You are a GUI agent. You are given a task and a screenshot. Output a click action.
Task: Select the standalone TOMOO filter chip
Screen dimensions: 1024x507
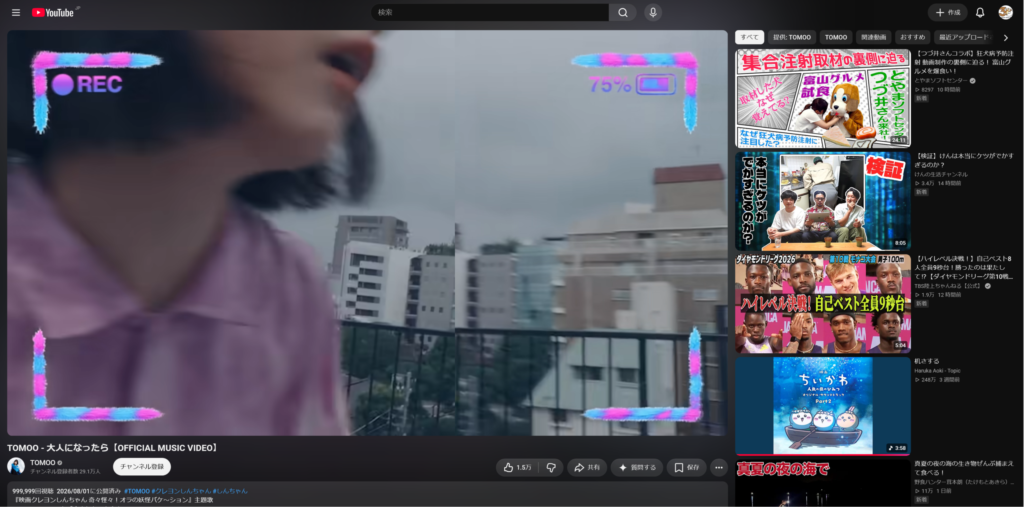click(x=836, y=37)
